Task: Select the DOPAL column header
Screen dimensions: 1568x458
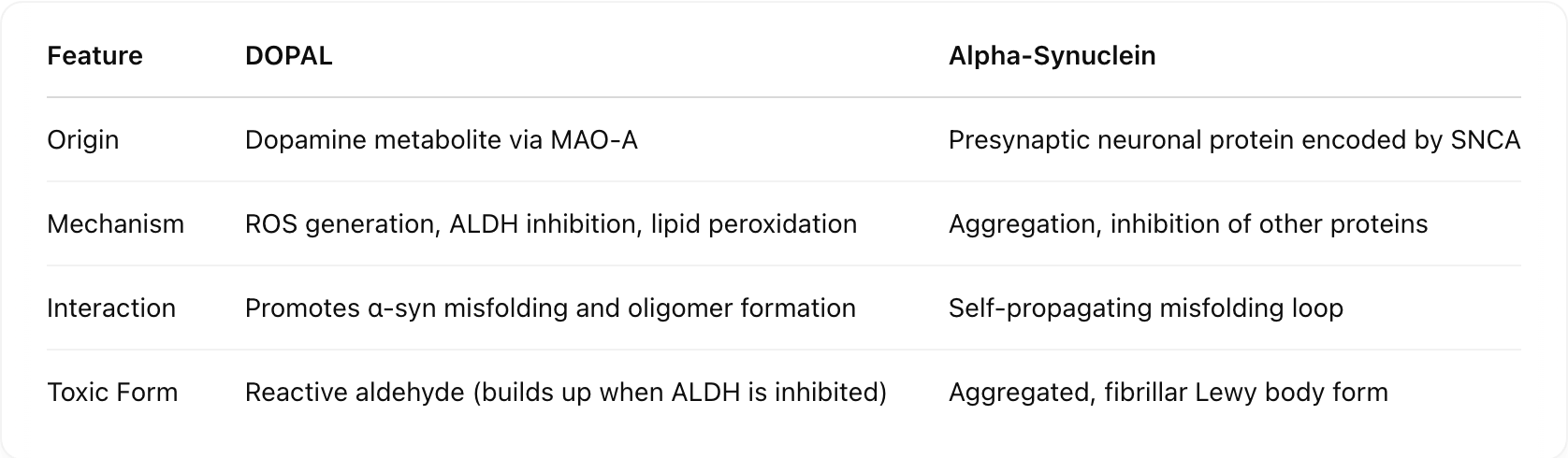Action: pos(288,56)
